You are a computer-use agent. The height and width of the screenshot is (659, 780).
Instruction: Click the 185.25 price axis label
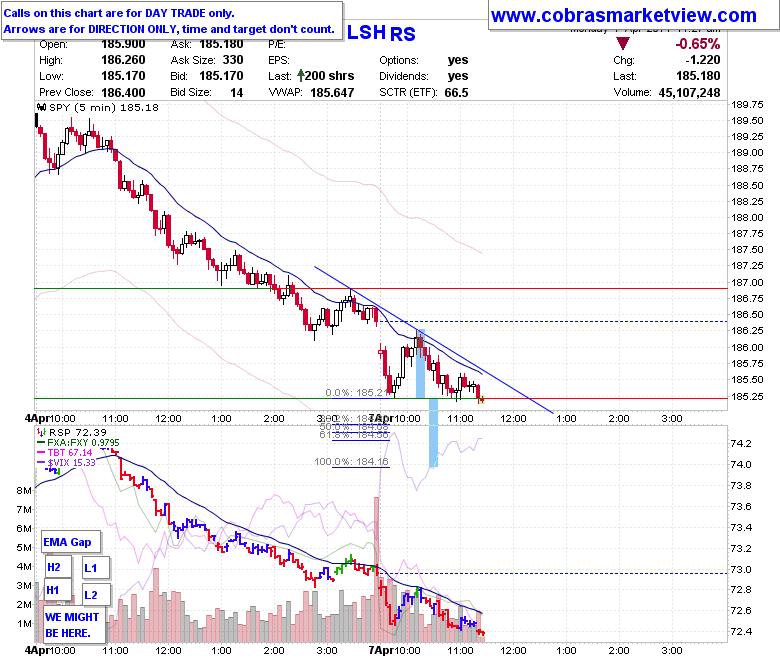click(x=747, y=396)
